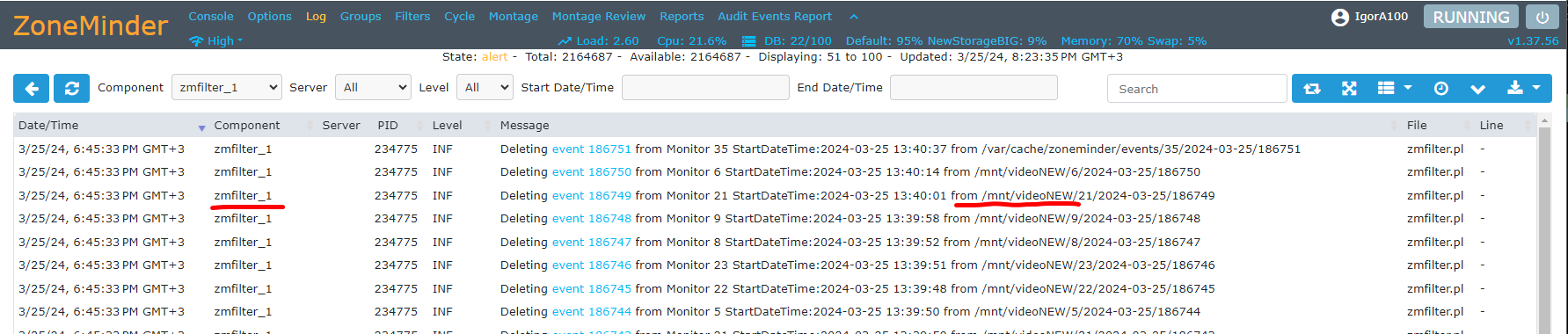Open Montage Review page

click(599, 16)
